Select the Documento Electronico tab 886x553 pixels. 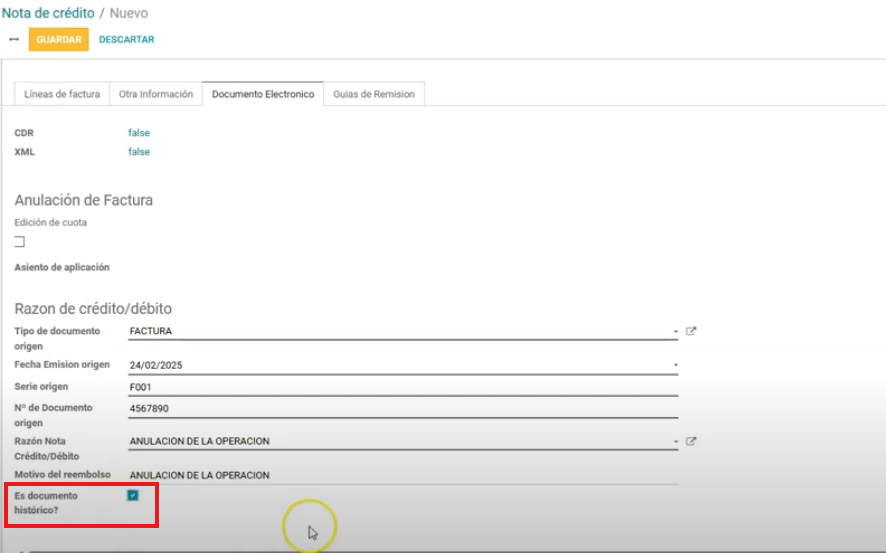tap(263, 94)
